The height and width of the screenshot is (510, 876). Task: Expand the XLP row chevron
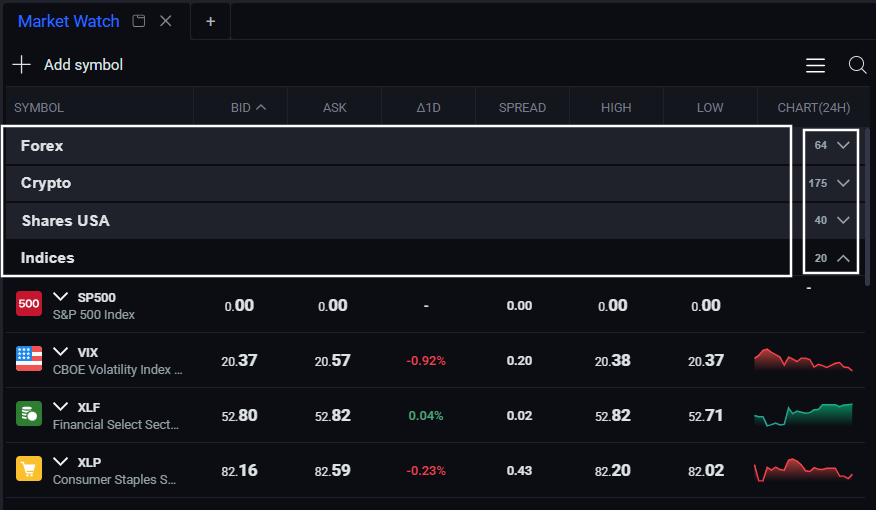60,461
